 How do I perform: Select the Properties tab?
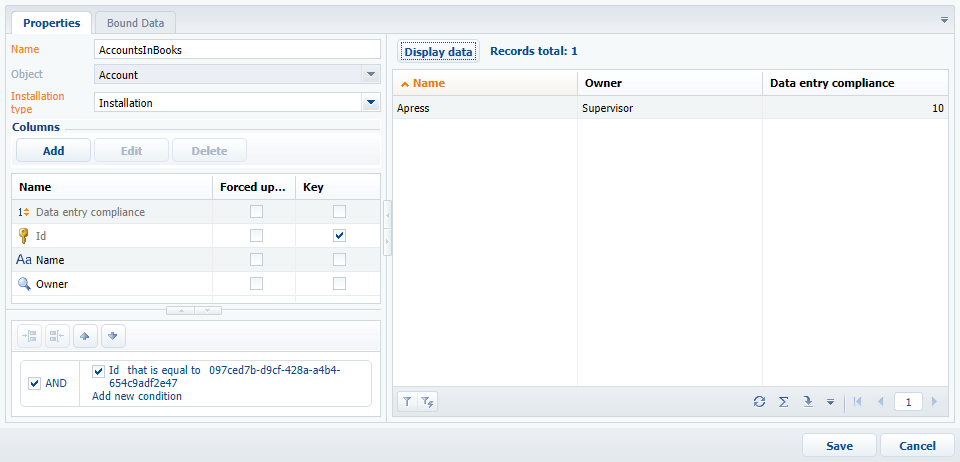[52, 22]
